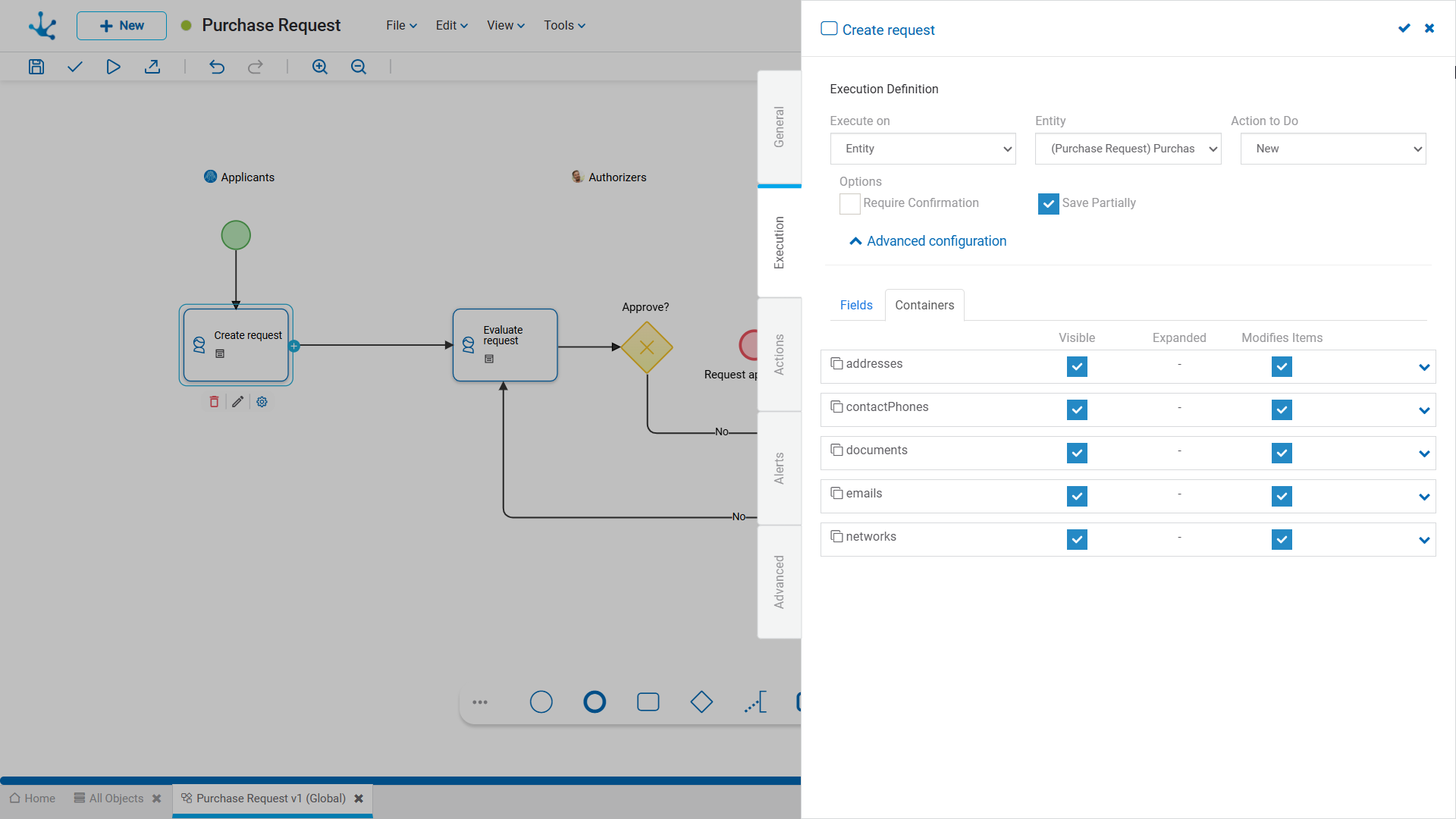The height and width of the screenshot is (819, 1456).
Task: Open the General side tab
Action: (779, 127)
